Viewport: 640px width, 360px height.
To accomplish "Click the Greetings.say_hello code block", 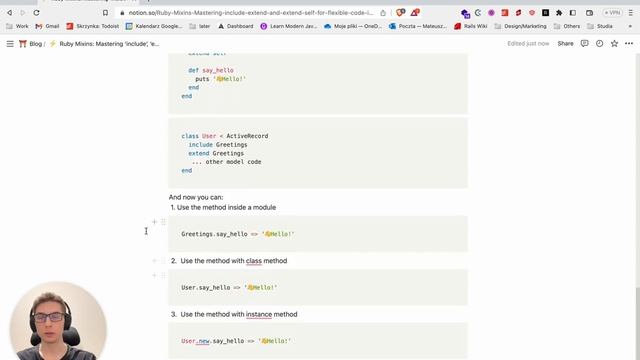I will point(318,234).
